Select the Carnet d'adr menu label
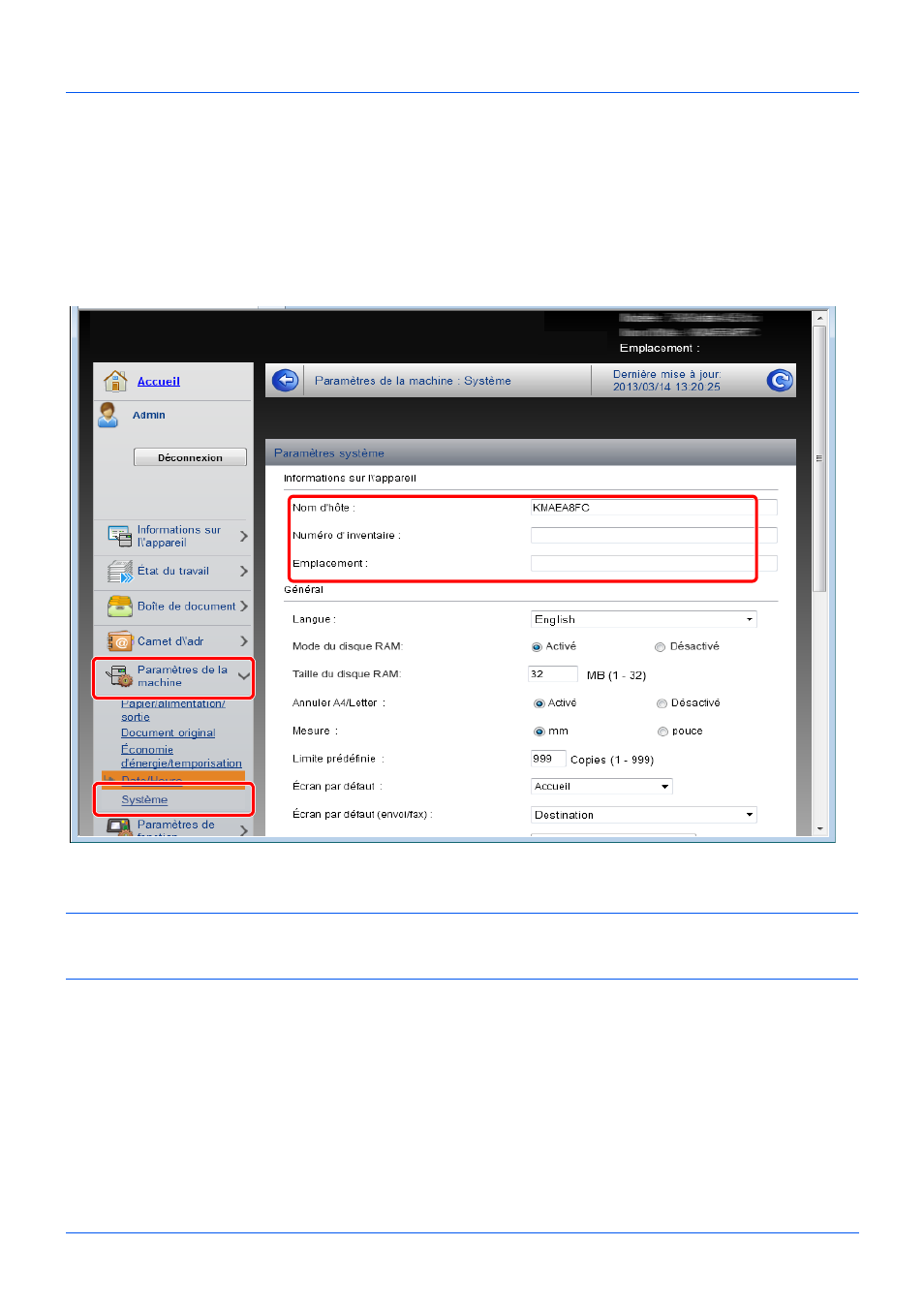 click(x=170, y=641)
